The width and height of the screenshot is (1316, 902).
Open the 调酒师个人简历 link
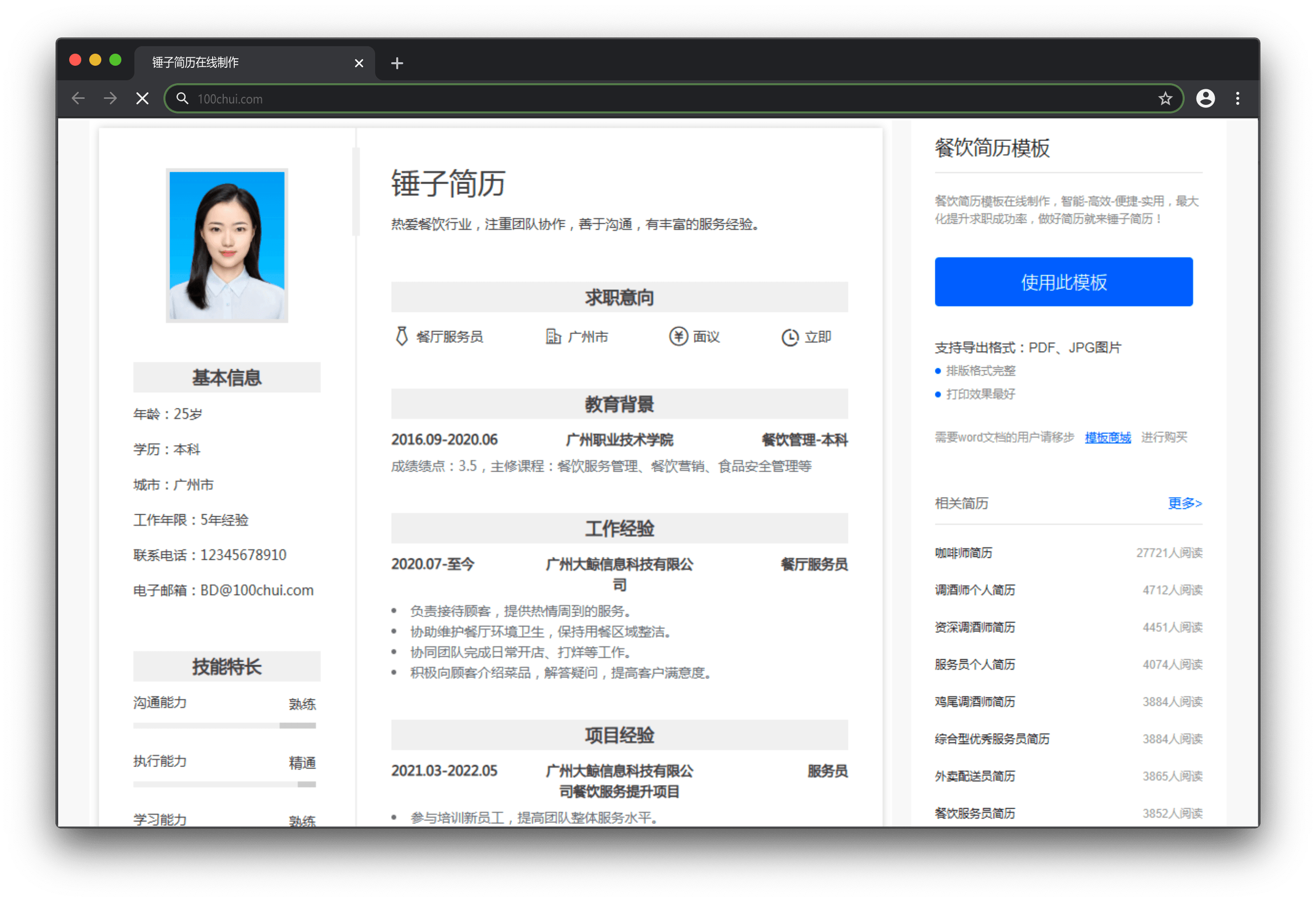tap(974, 590)
